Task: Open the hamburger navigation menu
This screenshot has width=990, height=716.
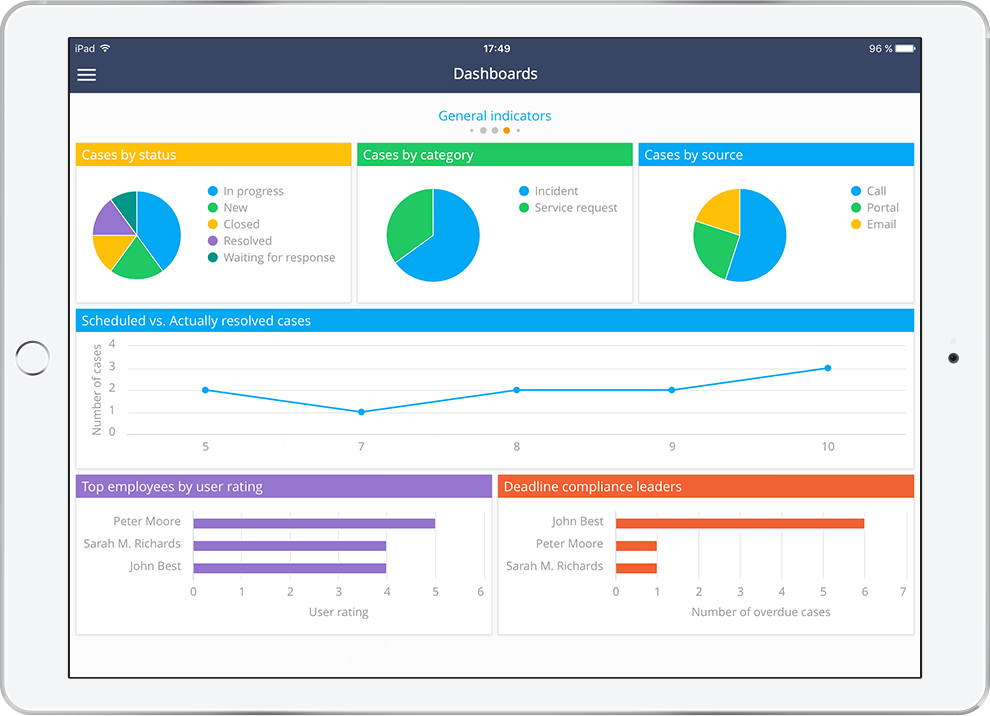Action: (x=87, y=75)
